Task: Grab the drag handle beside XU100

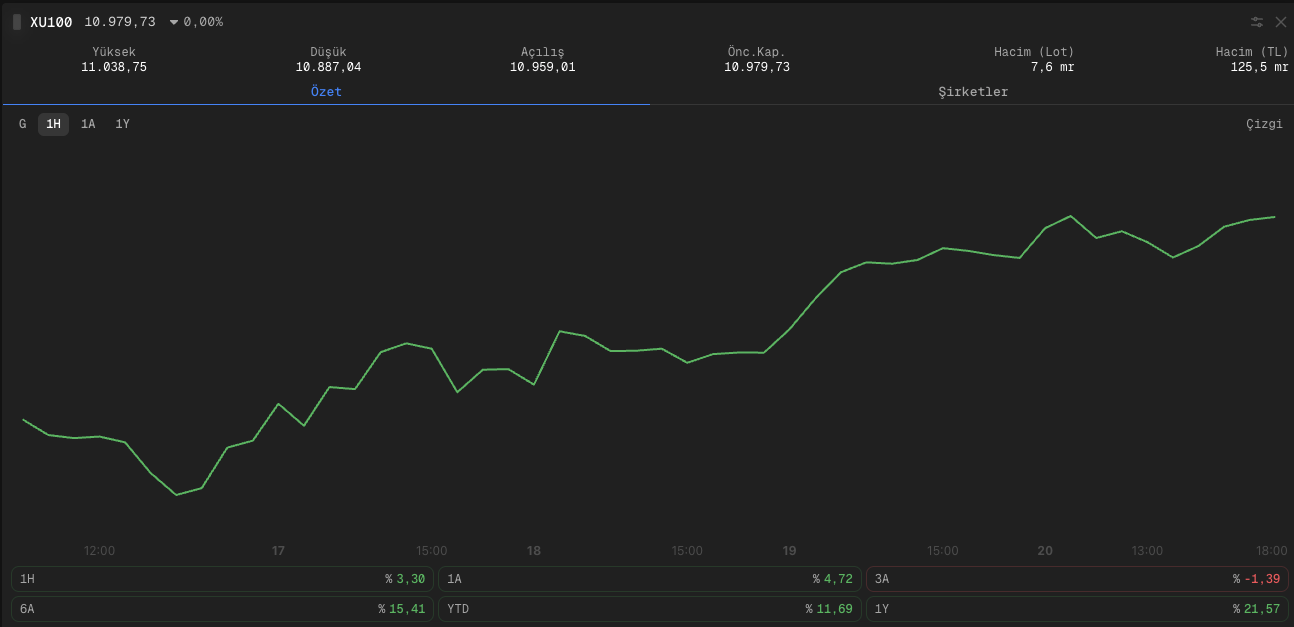Action: (17, 22)
